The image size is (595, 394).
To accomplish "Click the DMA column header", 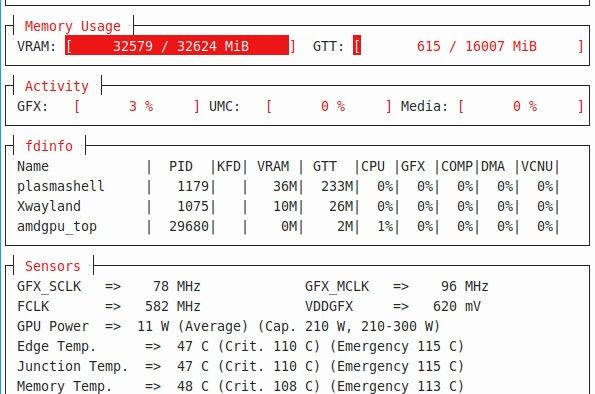I will (493, 166).
